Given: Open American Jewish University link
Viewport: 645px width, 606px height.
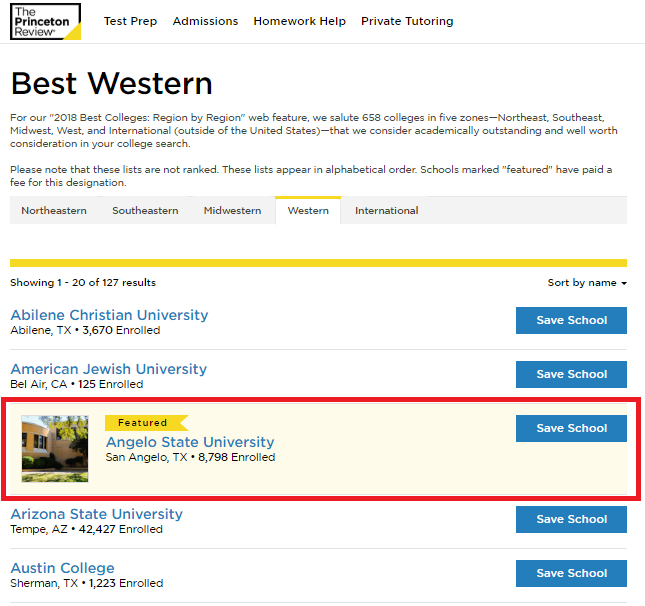Looking at the screenshot, I should (108, 369).
